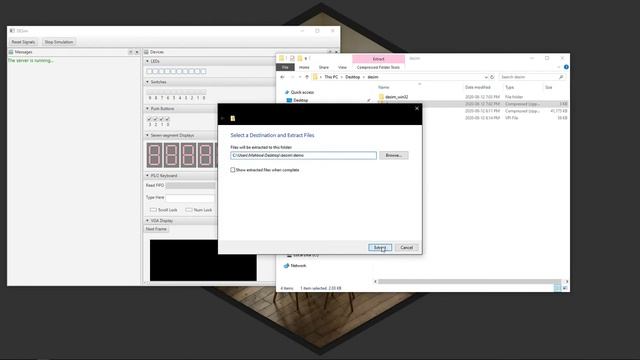The image size is (640, 360).
Task: Toggle push button 3 checkbox
Action: tap(149, 119)
